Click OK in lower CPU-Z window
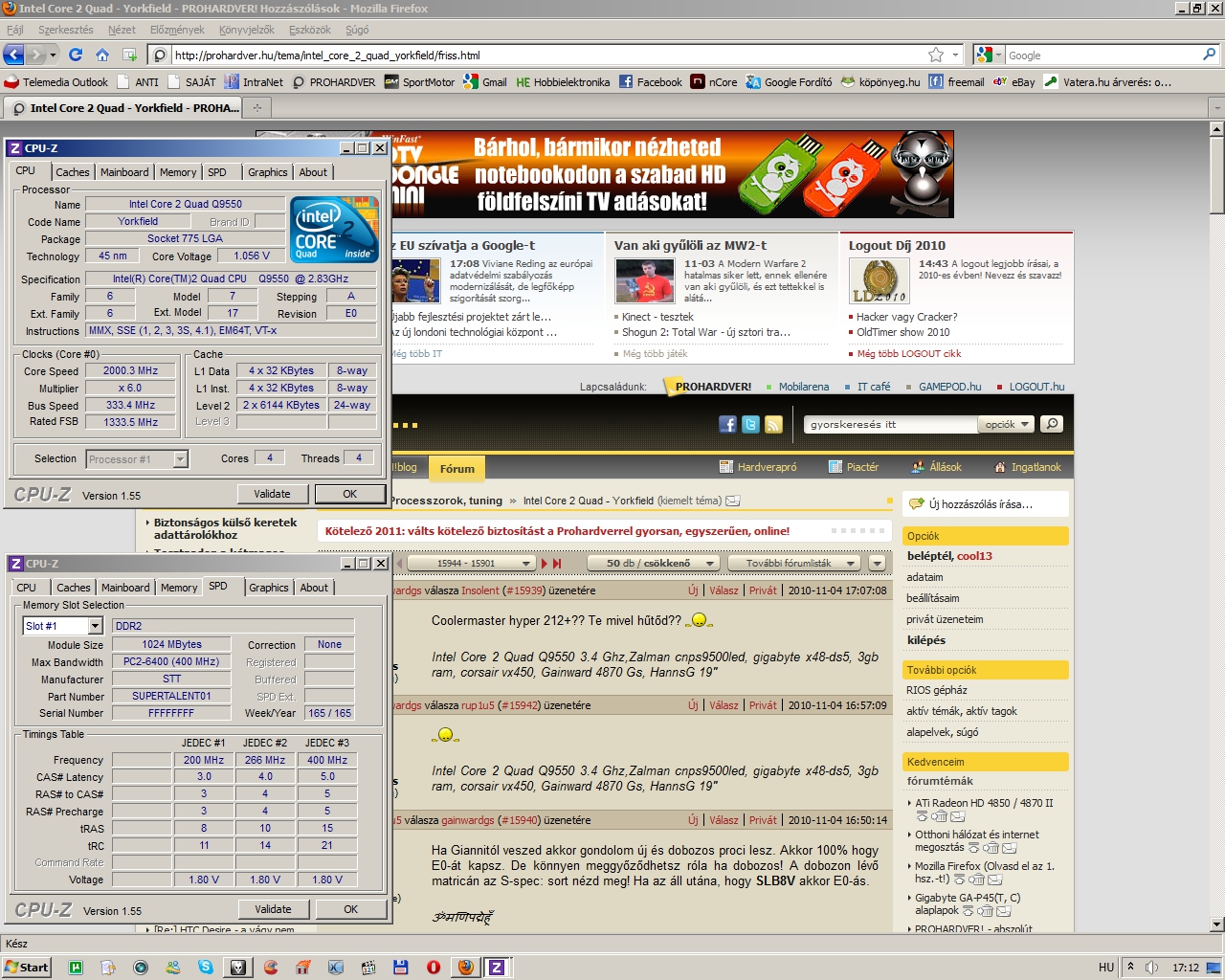Screen dimensions: 1225x980 [351, 909]
